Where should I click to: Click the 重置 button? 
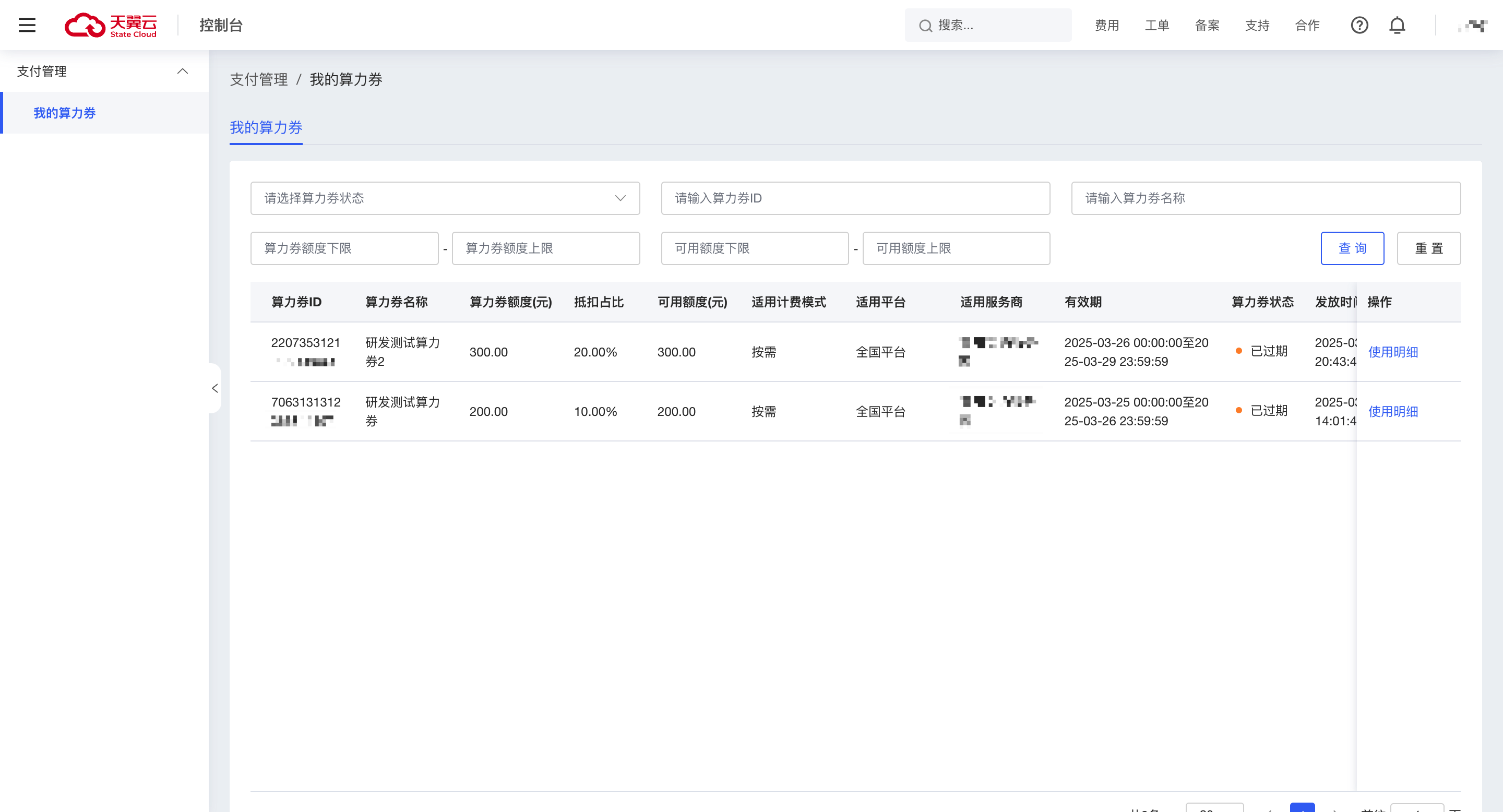[x=1428, y=248]
